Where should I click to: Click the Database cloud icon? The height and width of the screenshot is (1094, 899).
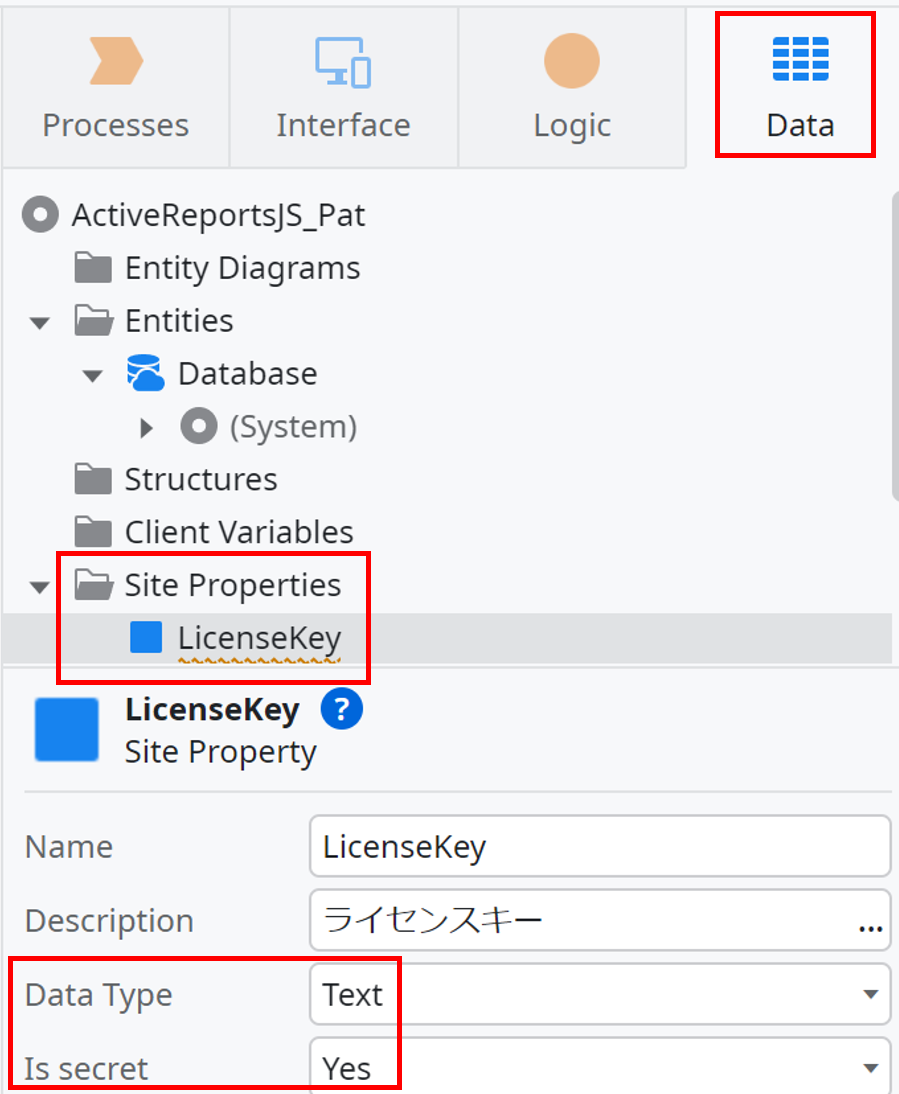click(146, 373)
